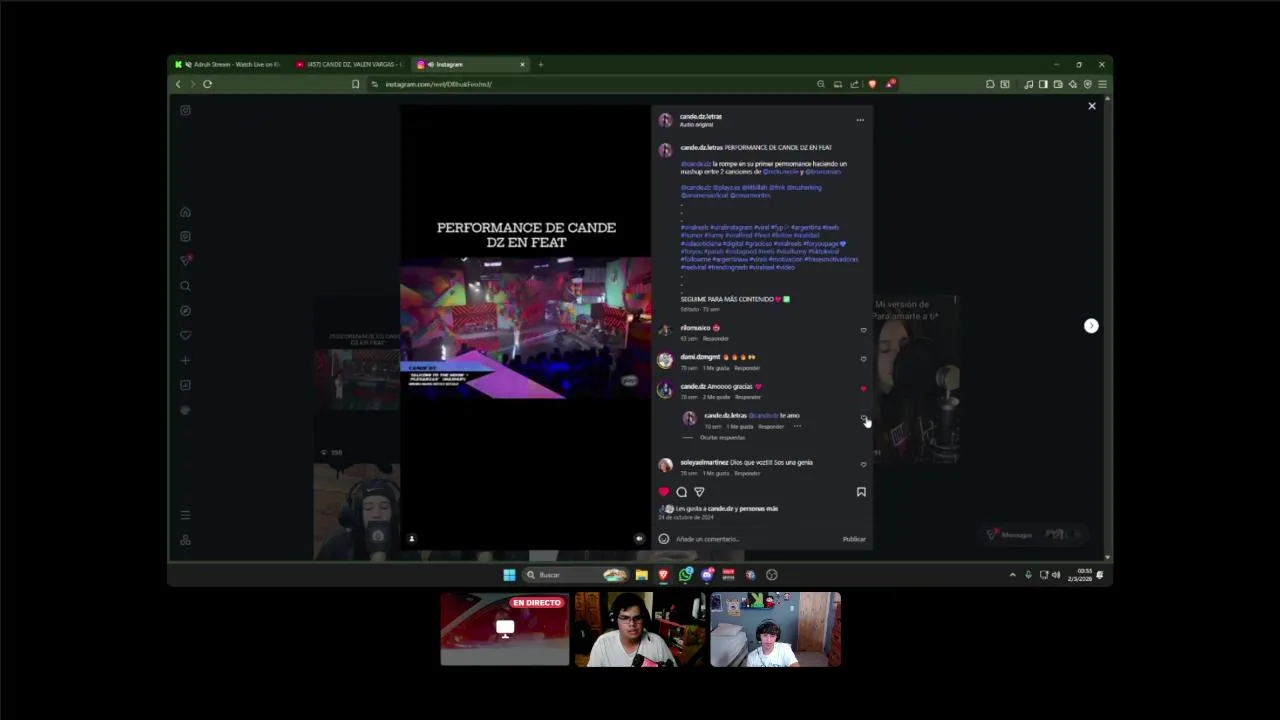Screen dimensions: 1280x720
Task: Open Brave Shields lion icon
Action: [x=872, y=84]
